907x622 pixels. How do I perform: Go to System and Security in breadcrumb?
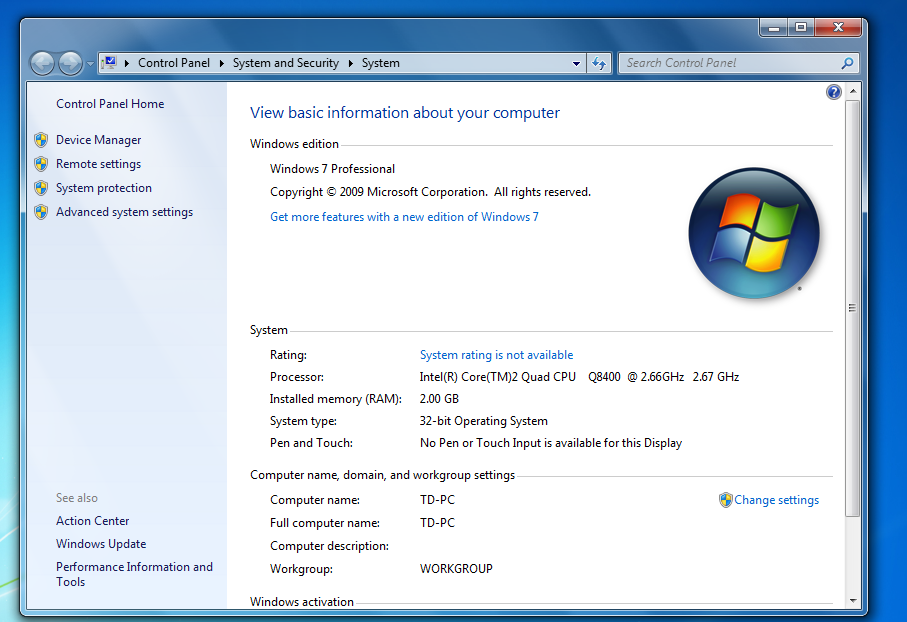pyautogui.click(x=285, y=63)
